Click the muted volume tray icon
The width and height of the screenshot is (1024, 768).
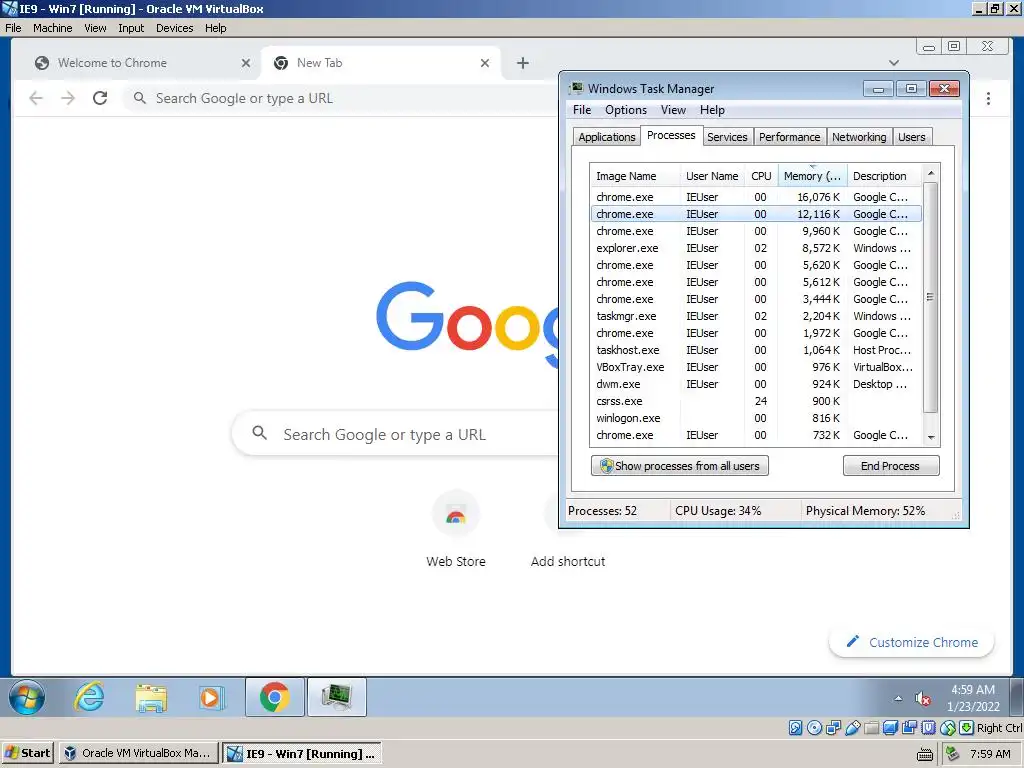pyautogui.click(x=923, y=699)
